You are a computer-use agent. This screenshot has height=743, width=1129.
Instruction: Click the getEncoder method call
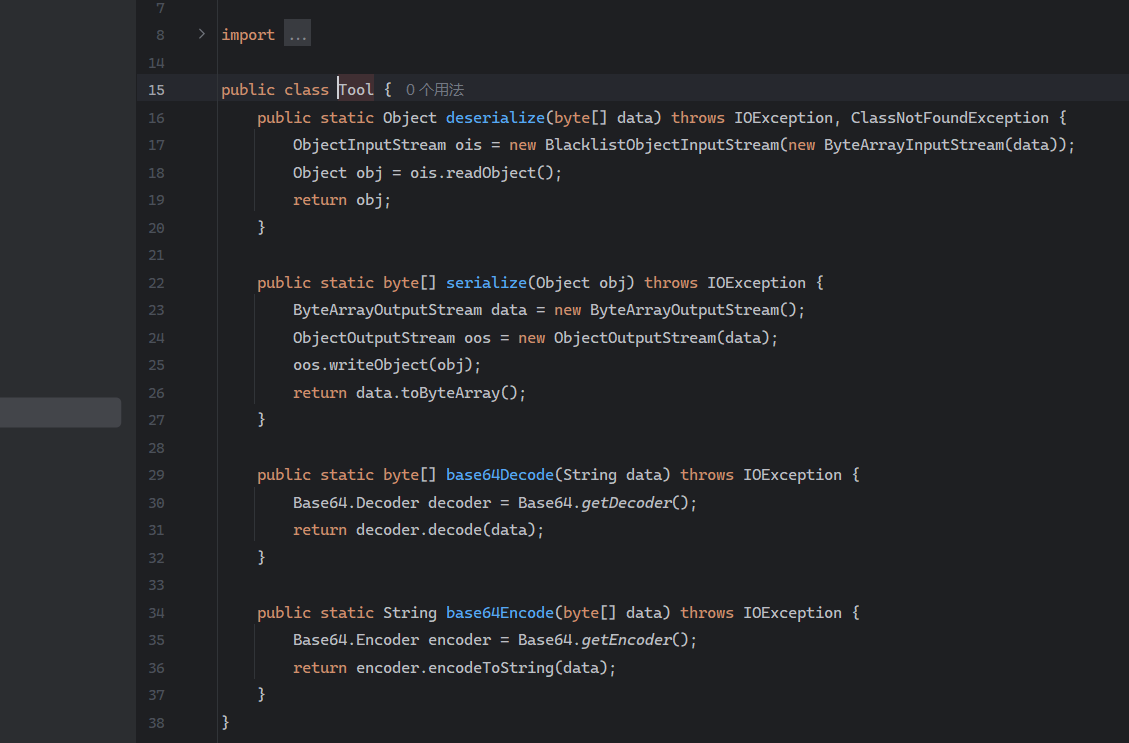click(625, 640)
